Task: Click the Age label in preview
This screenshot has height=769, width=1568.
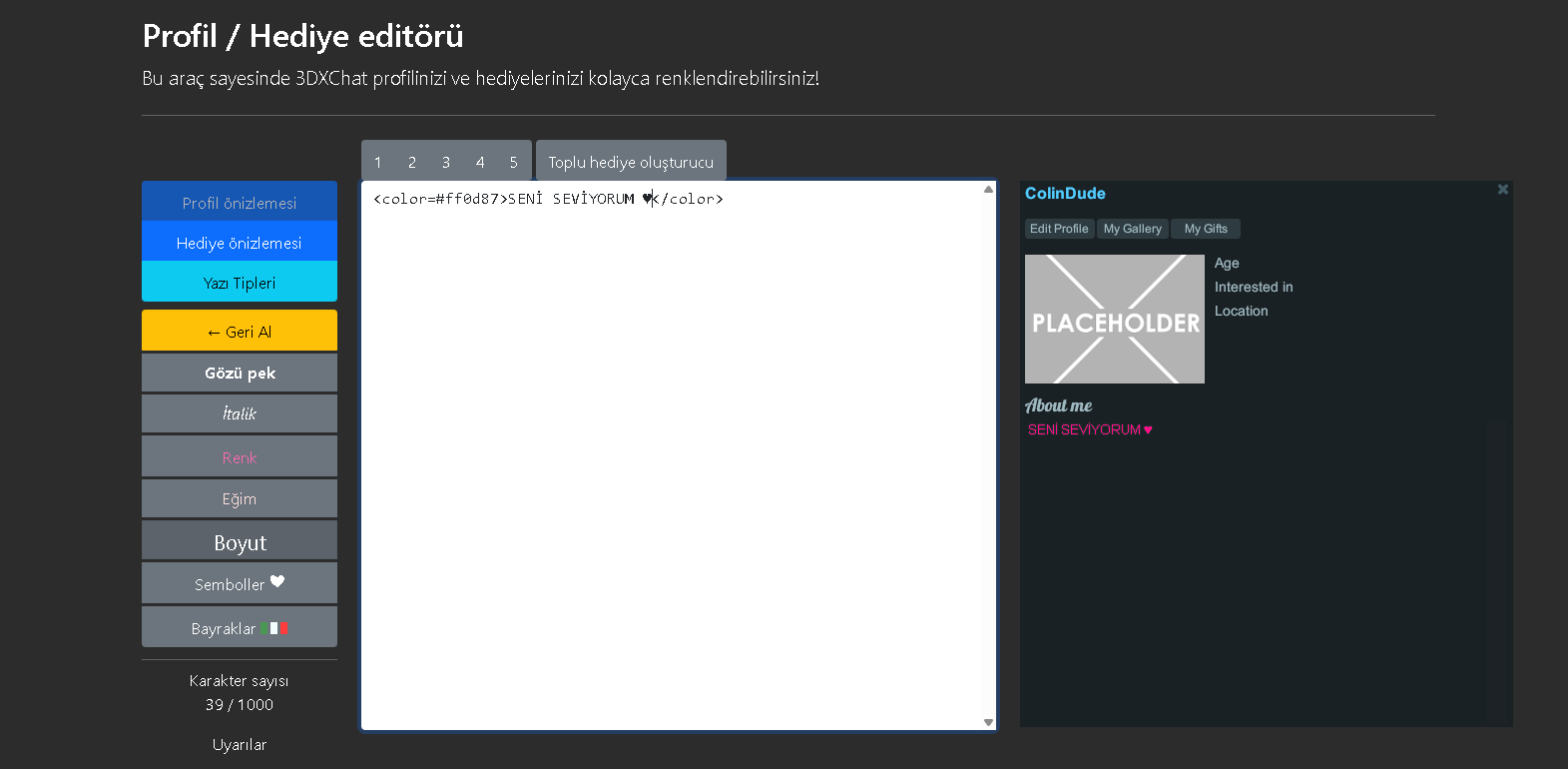Action: [x=1227, y=264]
